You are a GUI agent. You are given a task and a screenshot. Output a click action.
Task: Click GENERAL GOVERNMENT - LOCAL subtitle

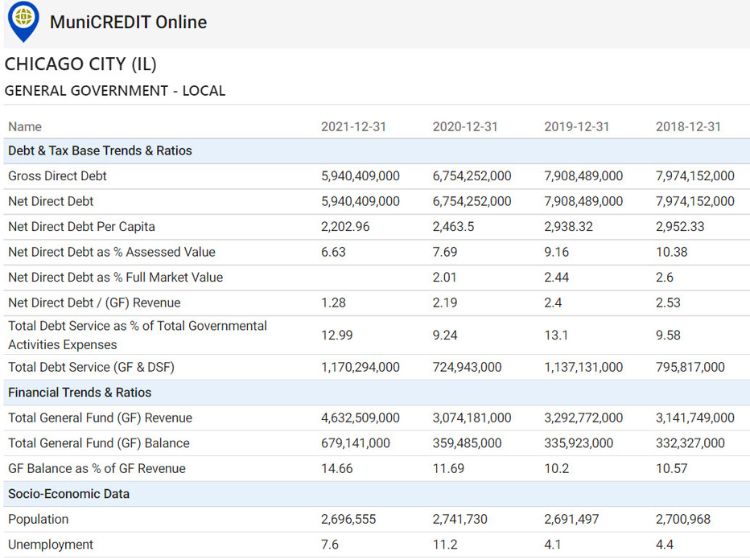tap(115, 91)
